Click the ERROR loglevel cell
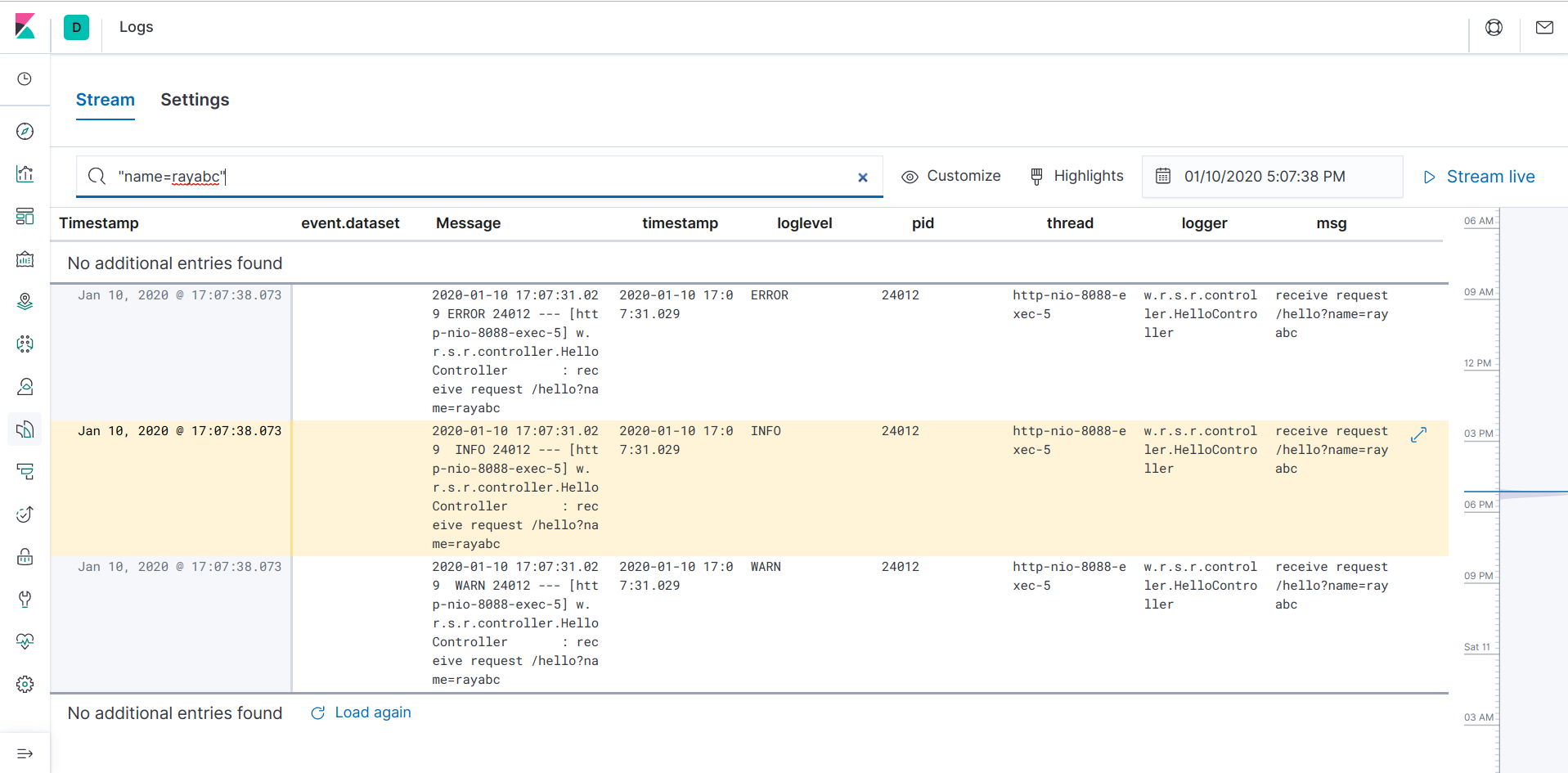 click(770, 295)
